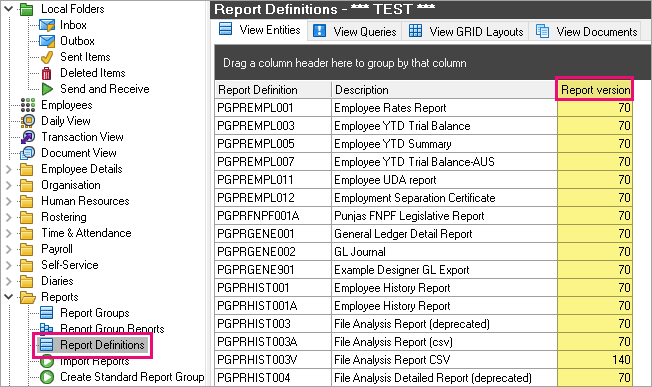Open Create Standard Report Group item
This screenshot has width=652, height=387.
(x=132, y=377)
